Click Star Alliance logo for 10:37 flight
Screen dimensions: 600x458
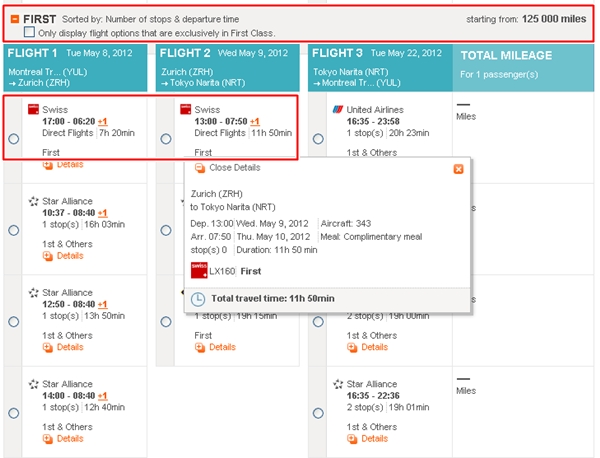(x=34, y=201)
